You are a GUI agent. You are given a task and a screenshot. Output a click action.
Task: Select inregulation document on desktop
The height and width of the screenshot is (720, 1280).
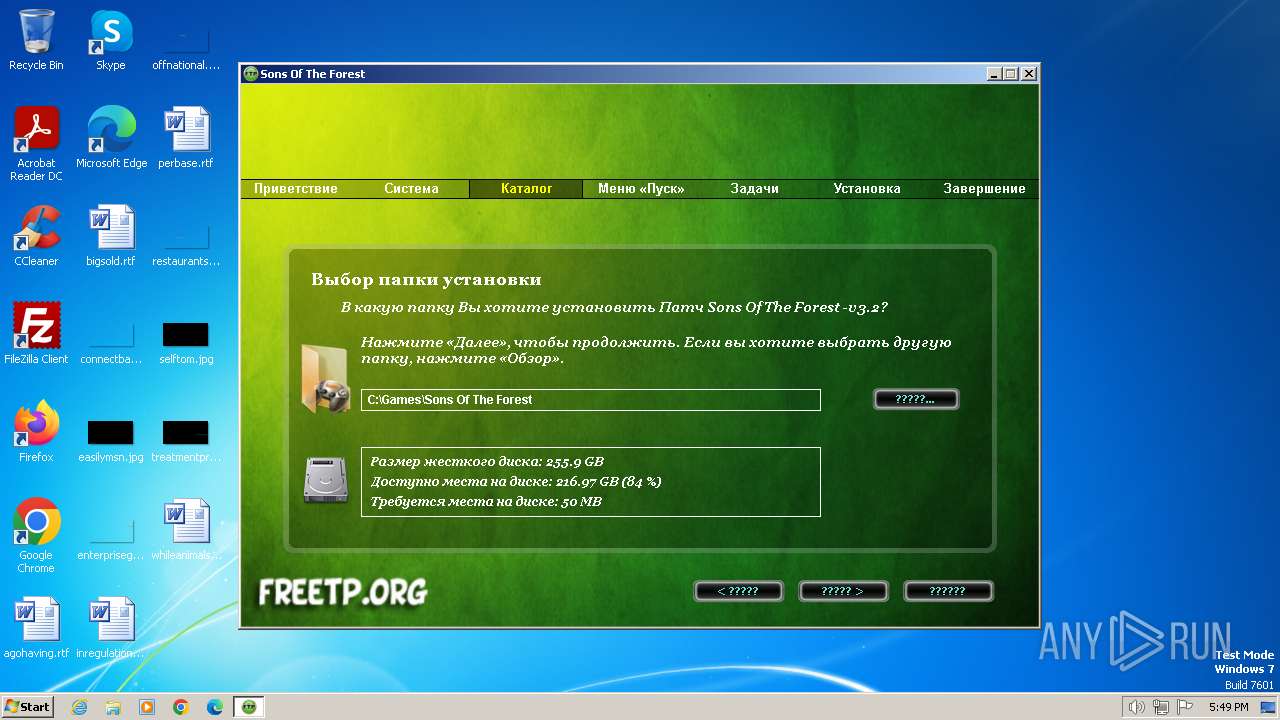point(111,628)
